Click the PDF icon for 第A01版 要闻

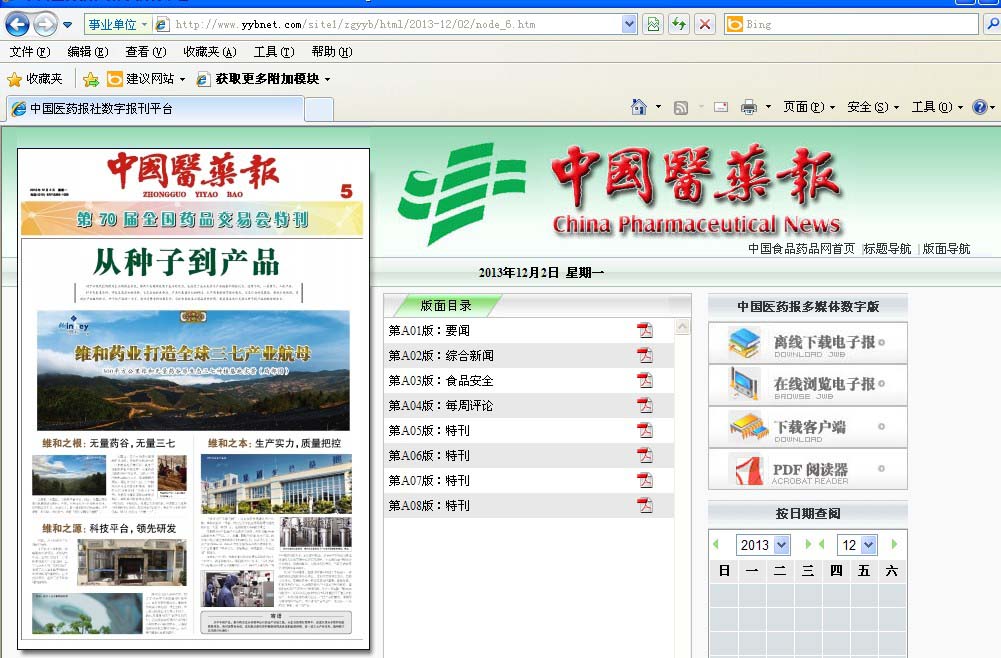pos(645,330)
